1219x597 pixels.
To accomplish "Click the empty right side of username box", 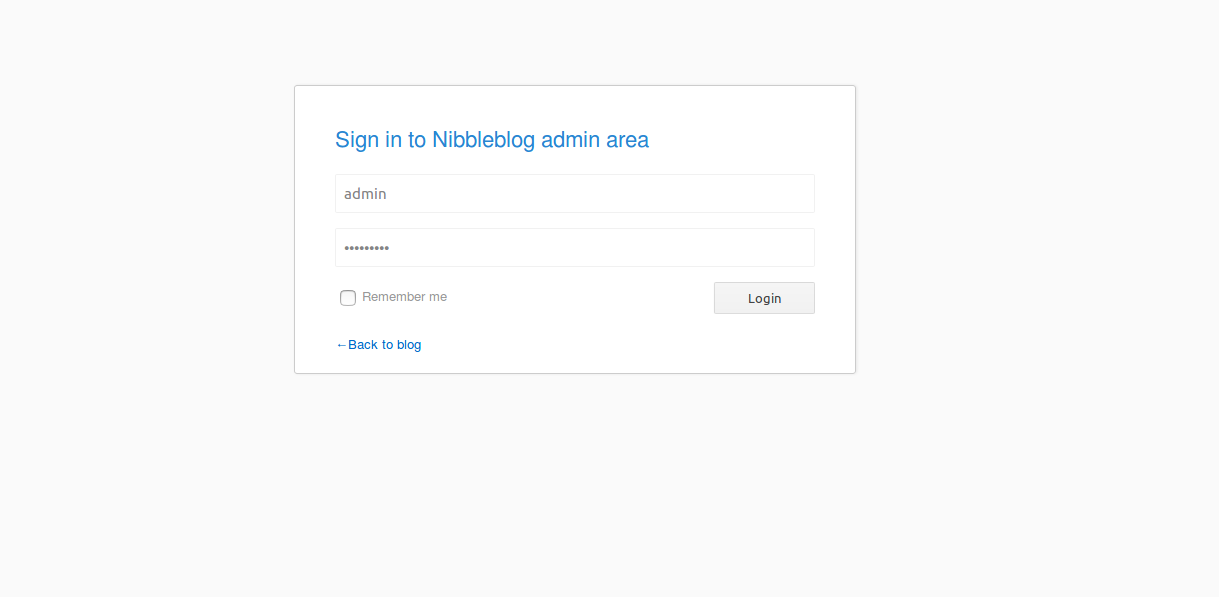I will pos(700,193).
